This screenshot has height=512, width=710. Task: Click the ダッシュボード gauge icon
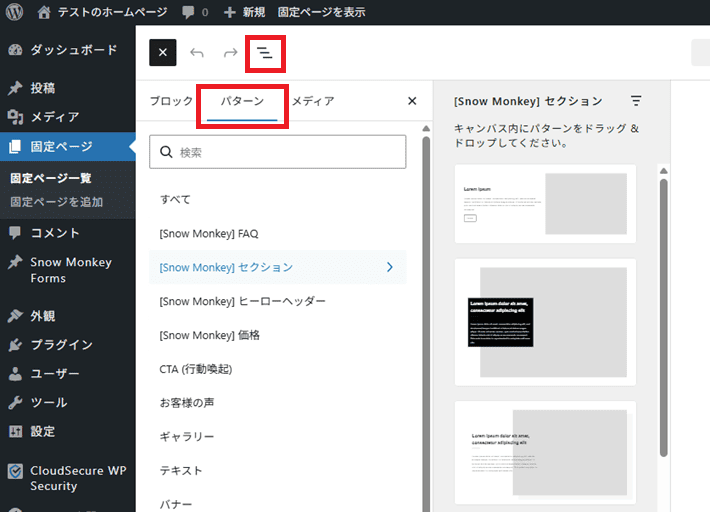coord(15,50)
